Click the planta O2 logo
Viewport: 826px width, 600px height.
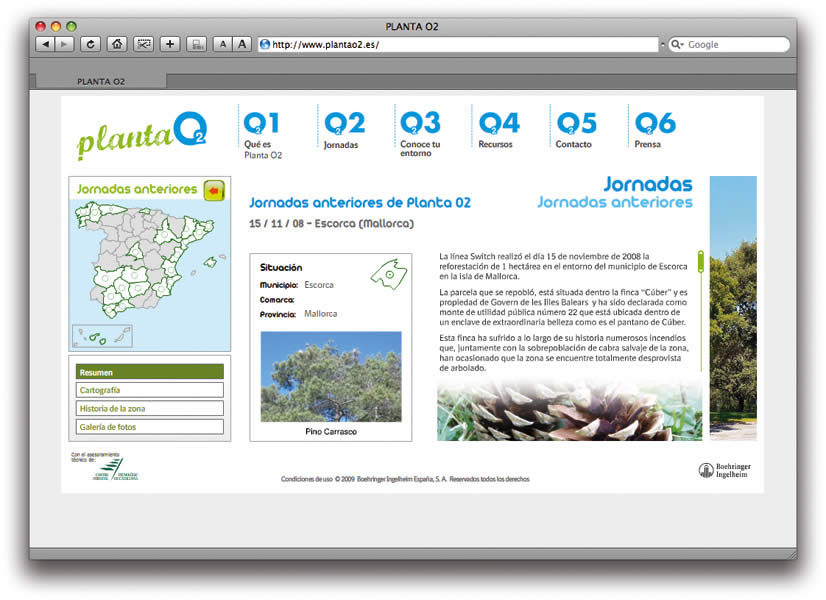141,134
